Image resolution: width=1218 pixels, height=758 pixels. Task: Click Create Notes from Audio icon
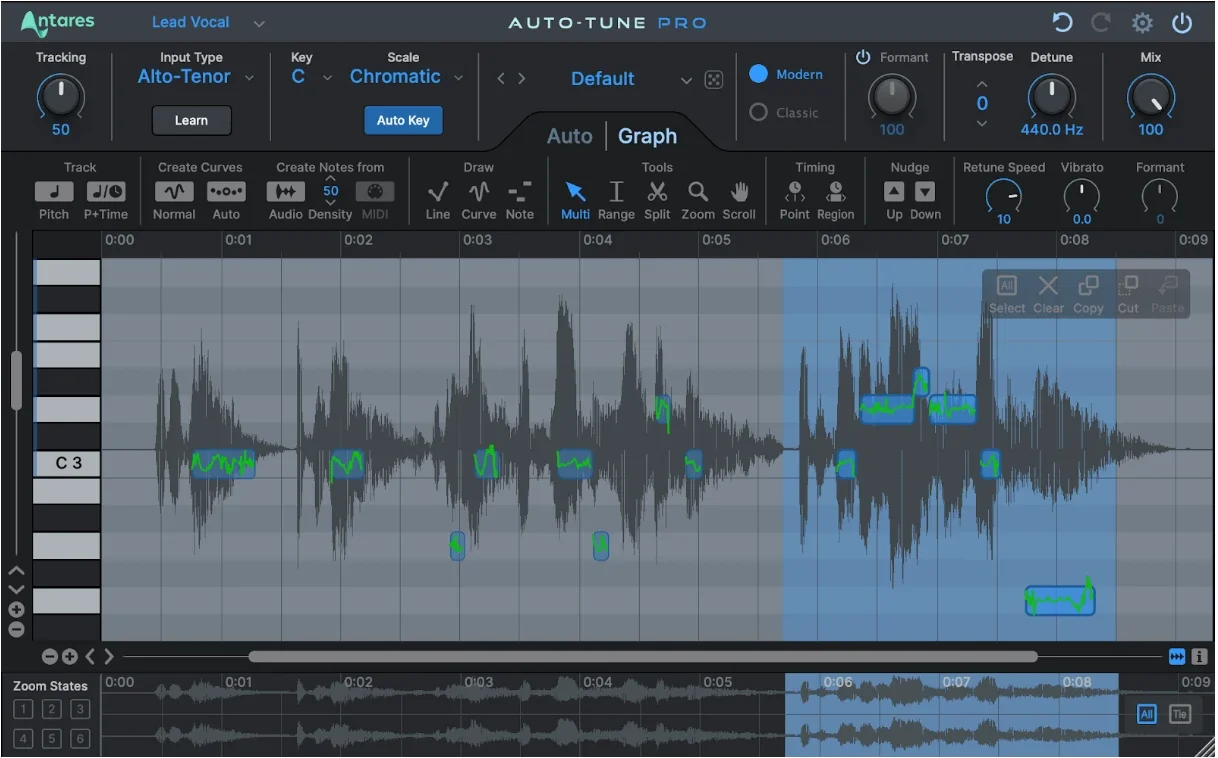pyautogui.click(x=286, y=191)
